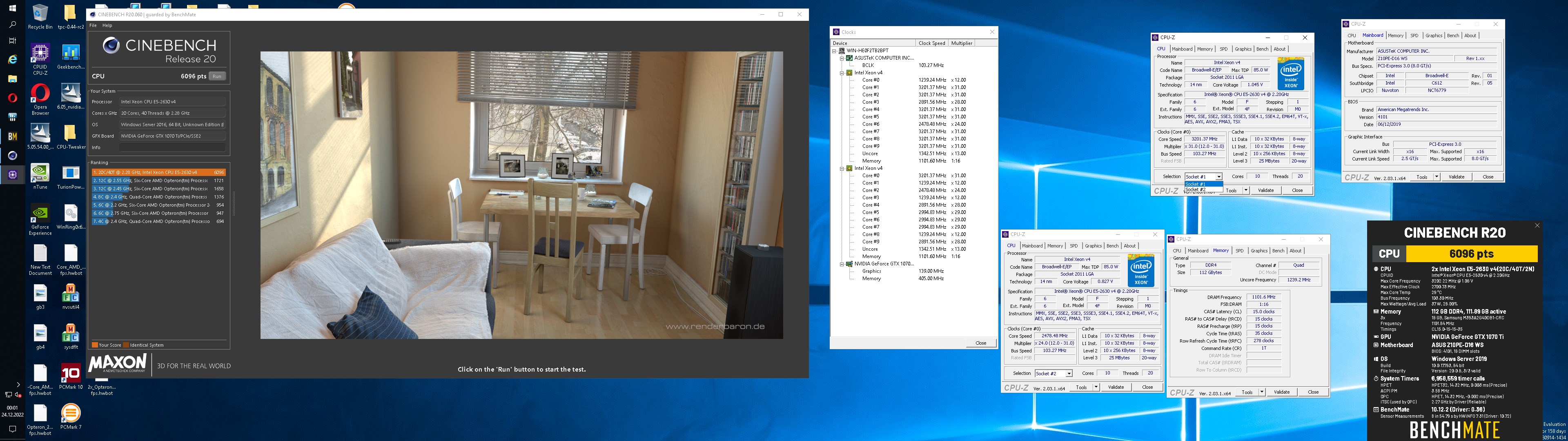This screenshot has width=1568, height=441.
Task: Click the Info field in Cinebench
Action: 173,147
